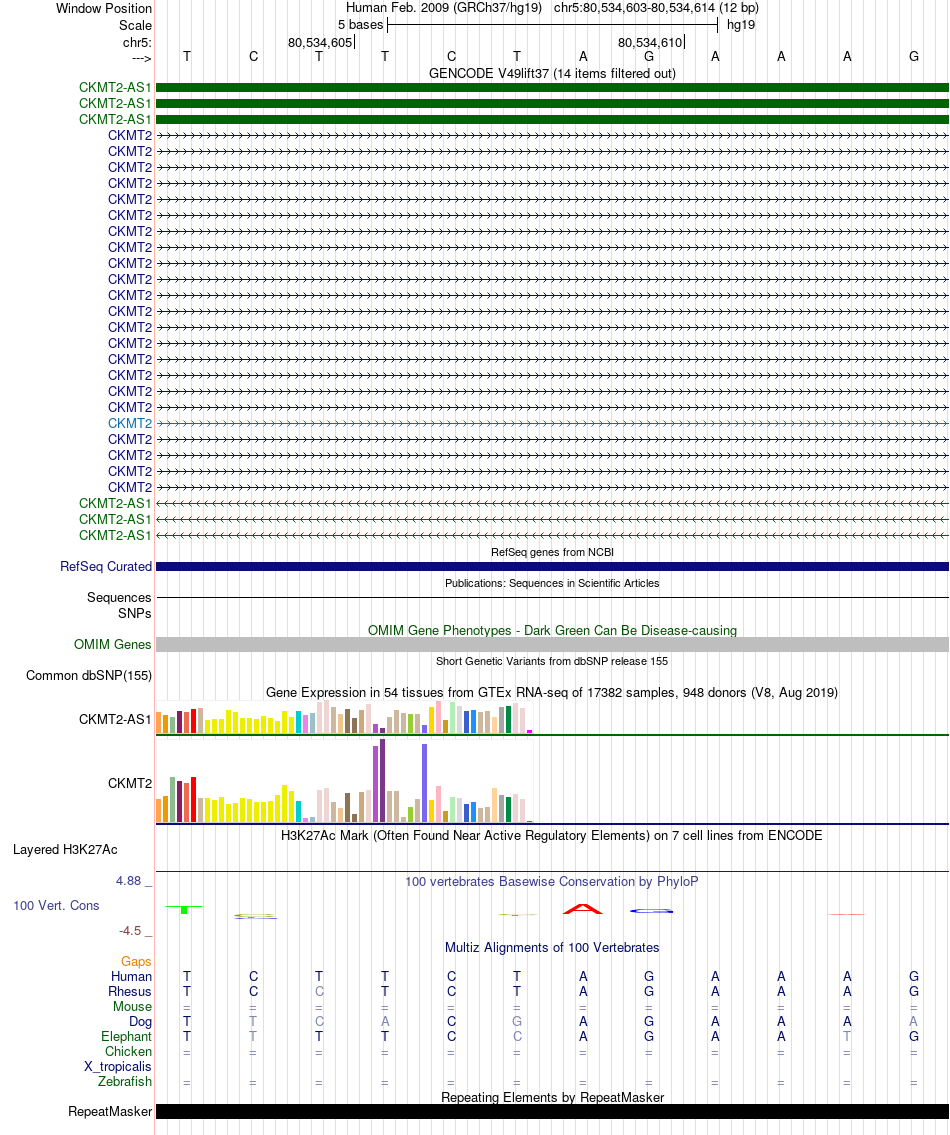Select the light-blue highlighted CKMT2 transcript label
Viewport: 950px width, 1135px height.
point(130,423)
